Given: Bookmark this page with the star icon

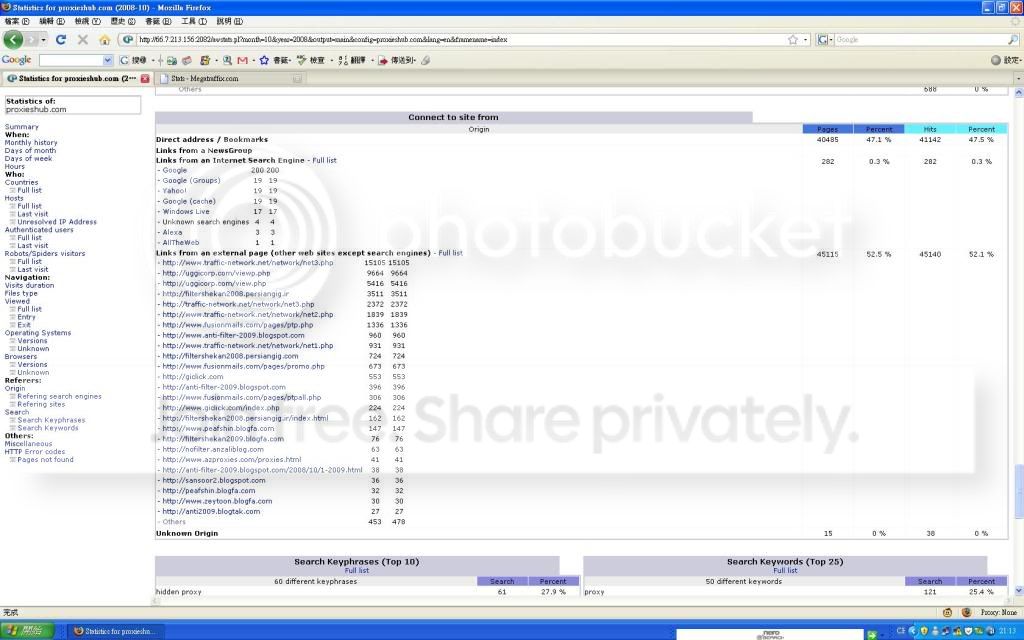Looking at the screenshot, I should click(793, 40).
